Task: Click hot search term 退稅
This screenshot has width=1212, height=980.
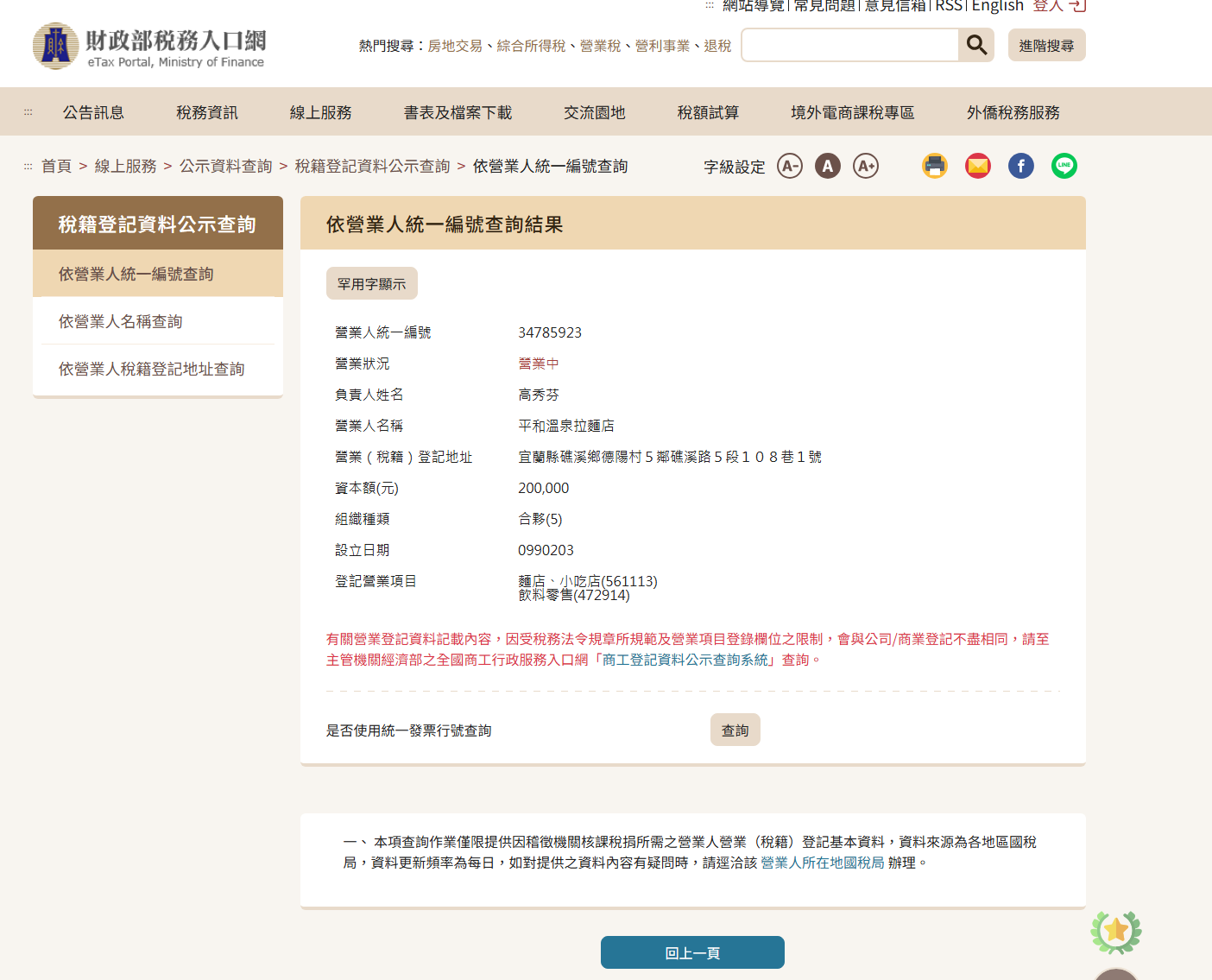Action: tap(718, 46)
